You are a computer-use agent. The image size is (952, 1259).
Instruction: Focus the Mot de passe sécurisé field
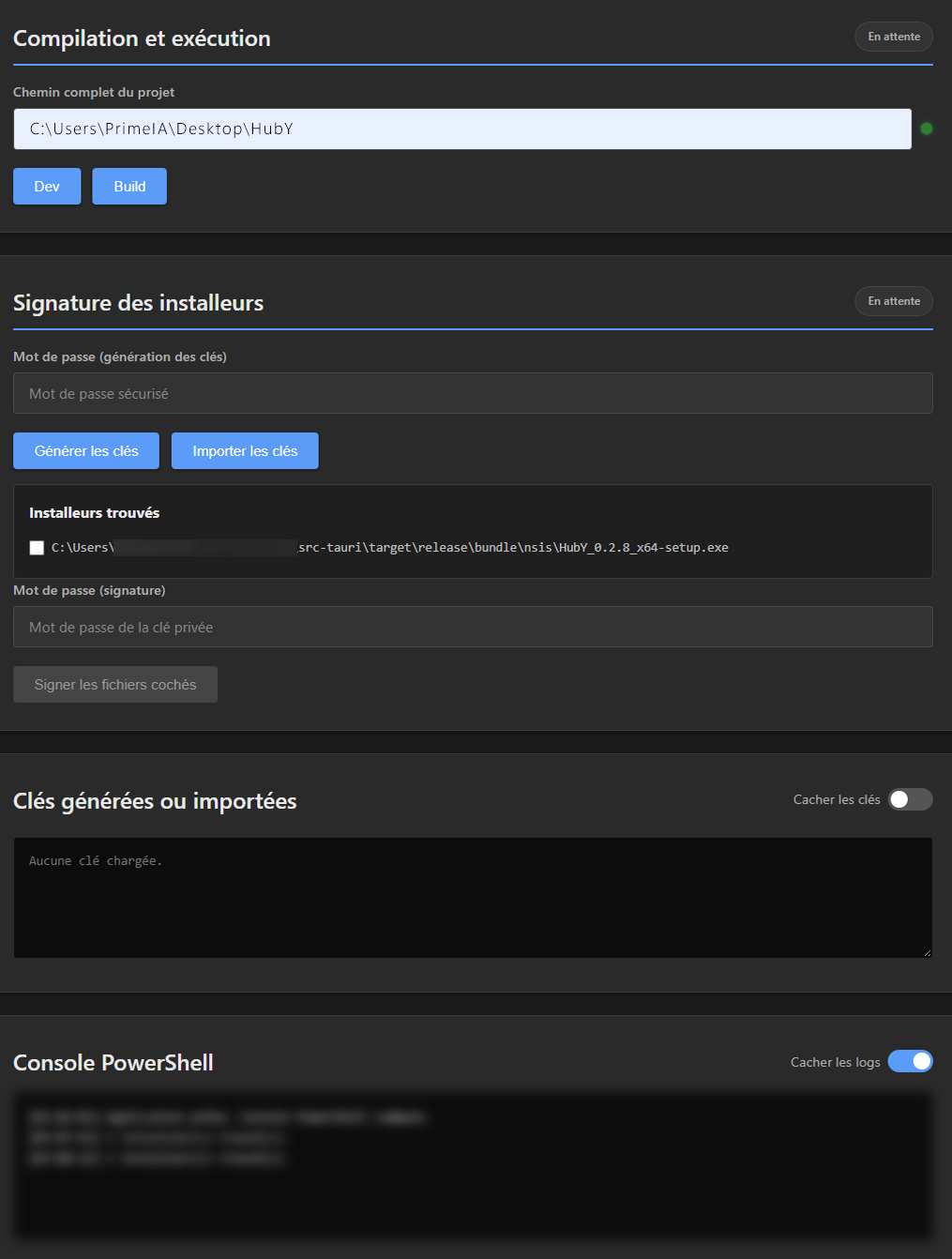tap(473, 393)
